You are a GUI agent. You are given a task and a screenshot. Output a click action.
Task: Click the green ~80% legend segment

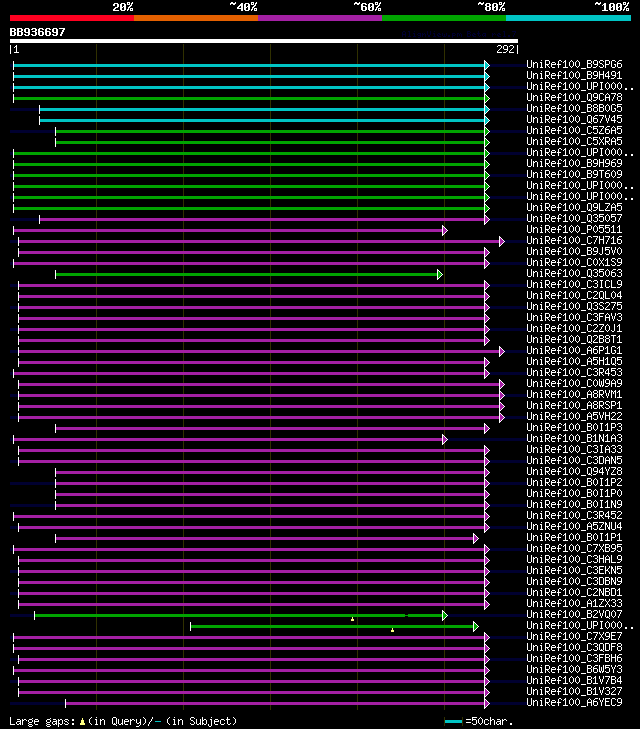pyautogui.click(x=444, y=18)
